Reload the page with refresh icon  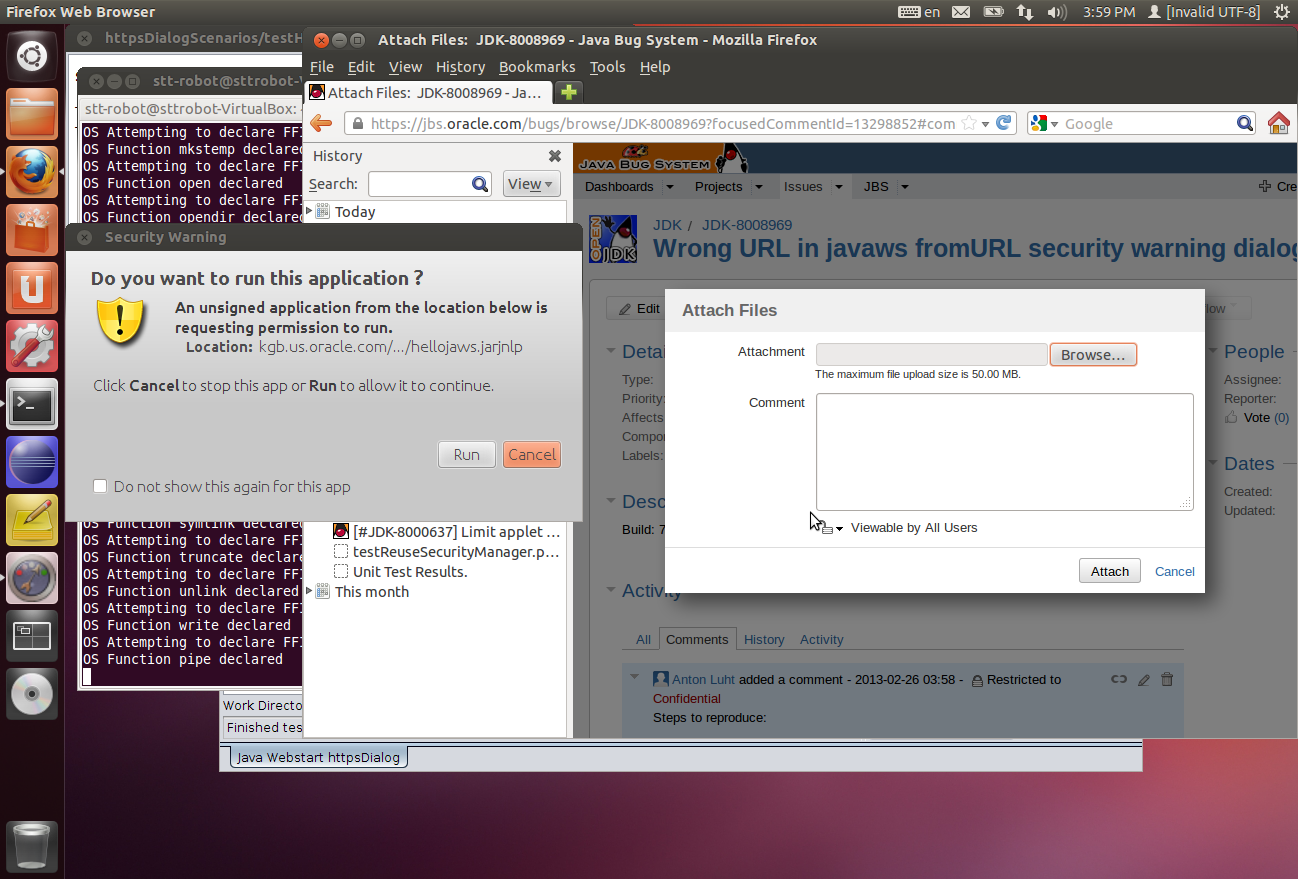(1004, 123)
